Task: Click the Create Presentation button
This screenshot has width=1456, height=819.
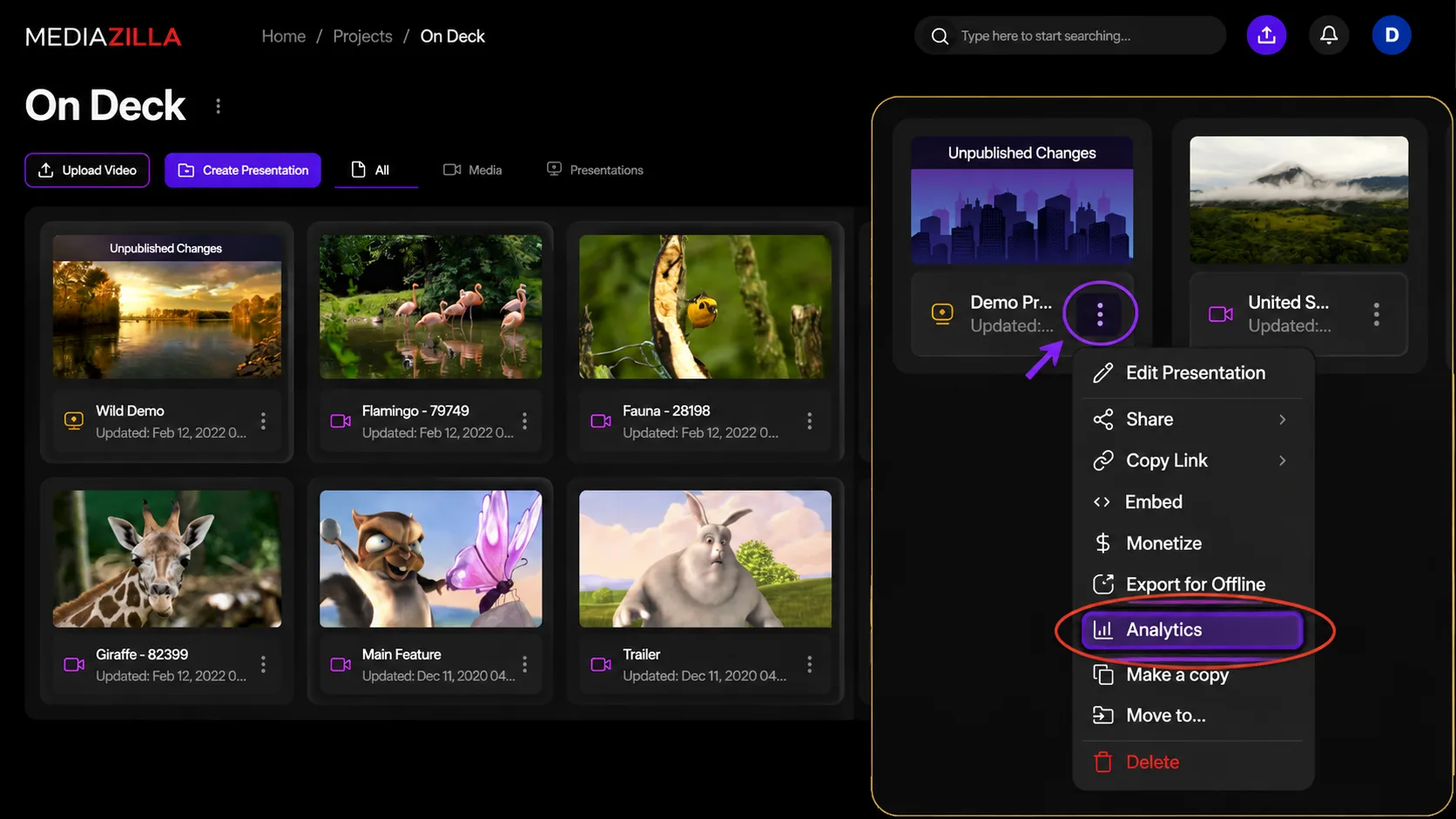Action: [x=243, y=171]
